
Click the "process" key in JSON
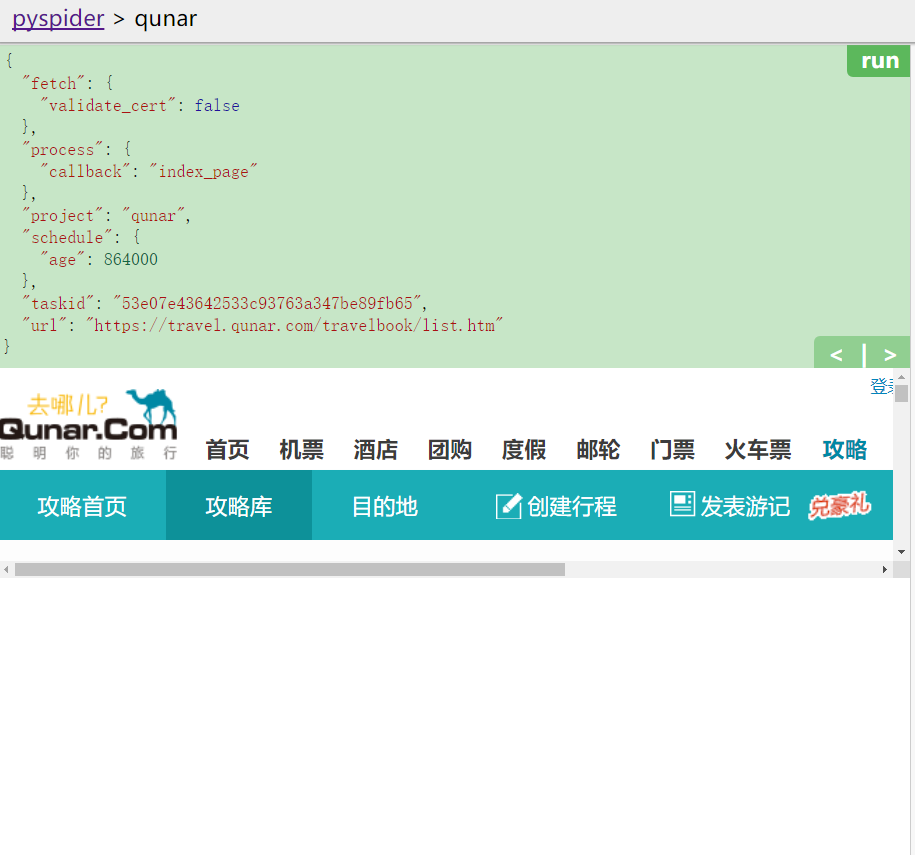pyautogui.click(x=62, y=149)
